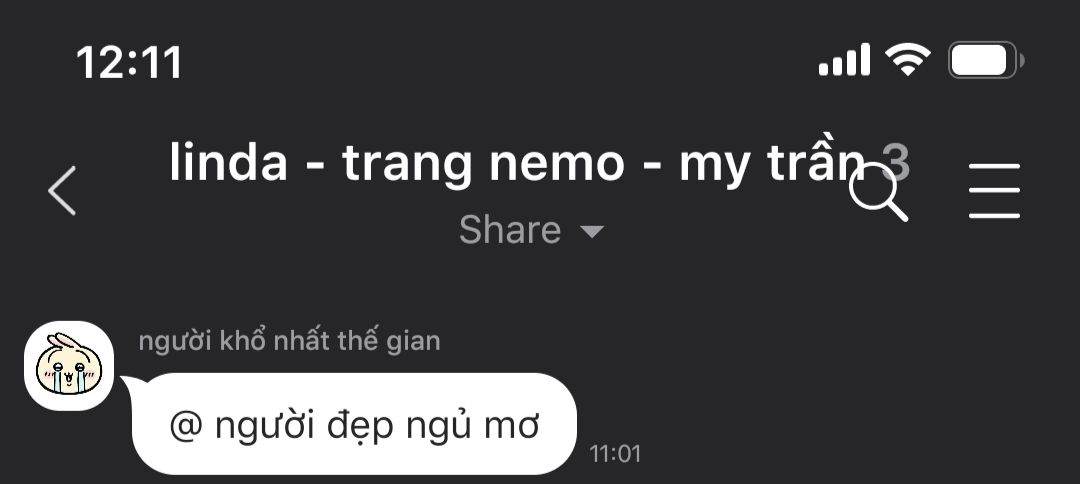Expand the Share dropdown arrow
Viewport: 1080px width, 484px height.
click(592, 231)
